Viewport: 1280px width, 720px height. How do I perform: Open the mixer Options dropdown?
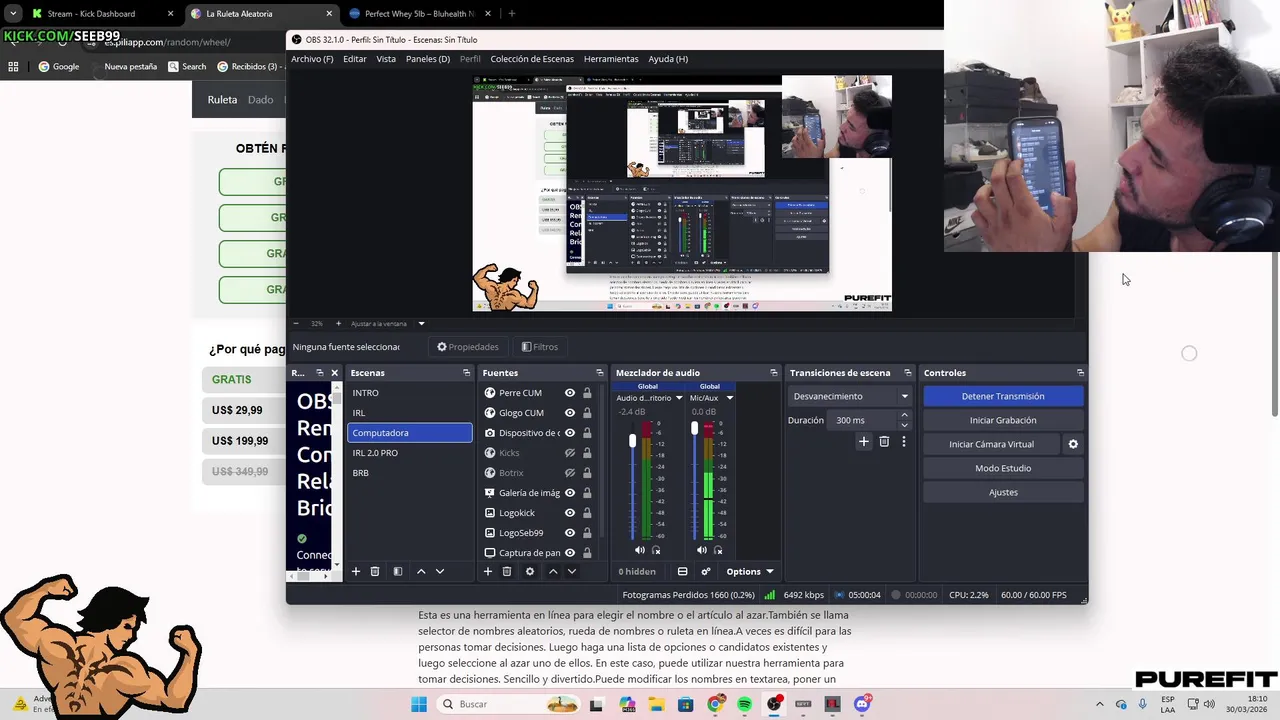tap(750, 571)
